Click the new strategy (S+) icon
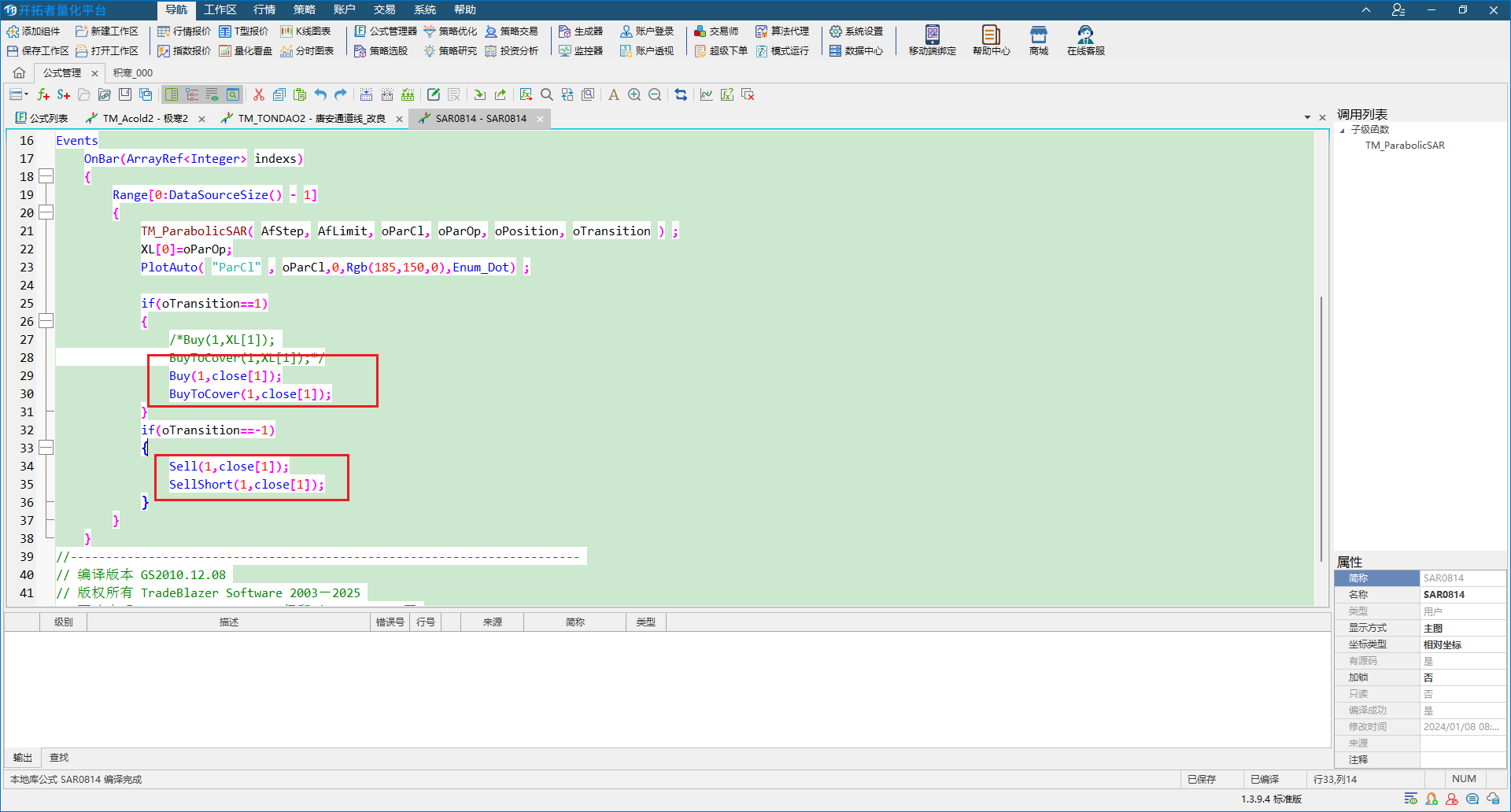This screenshot has width=1511, height=812. [x=64, y=94]
